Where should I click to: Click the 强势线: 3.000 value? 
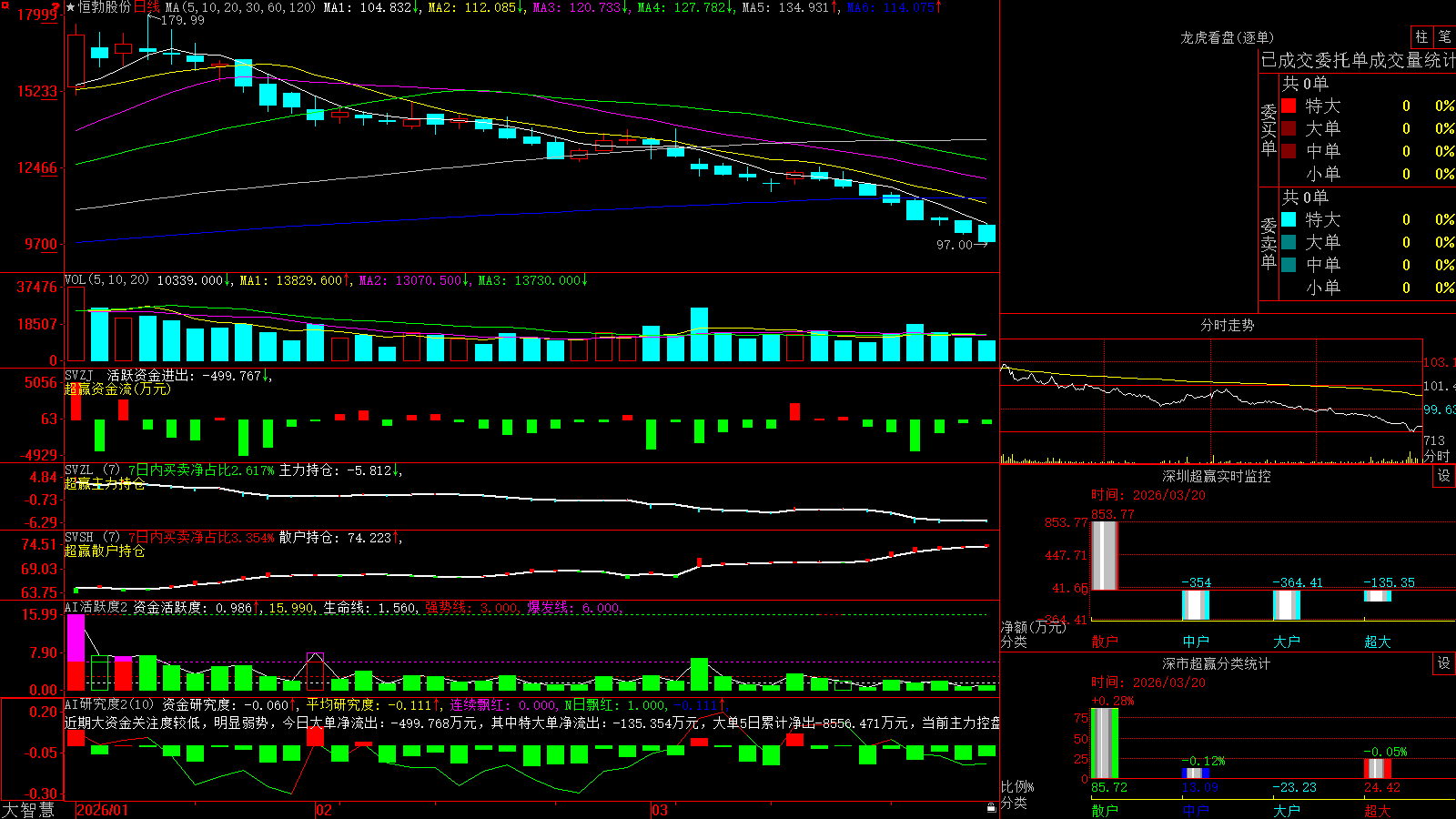click(x=472, y=608)
